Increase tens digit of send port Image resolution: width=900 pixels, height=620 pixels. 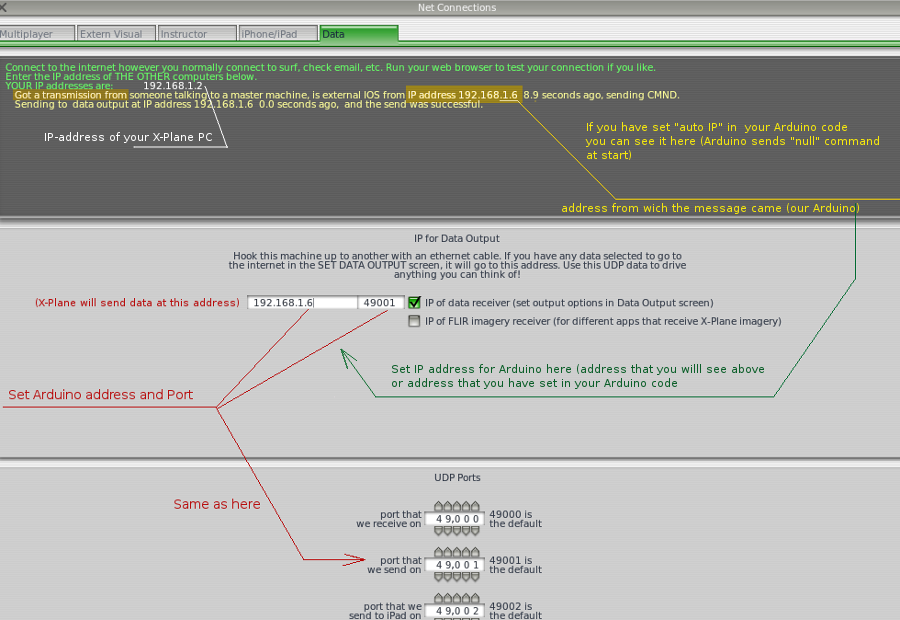coord(466,552)
